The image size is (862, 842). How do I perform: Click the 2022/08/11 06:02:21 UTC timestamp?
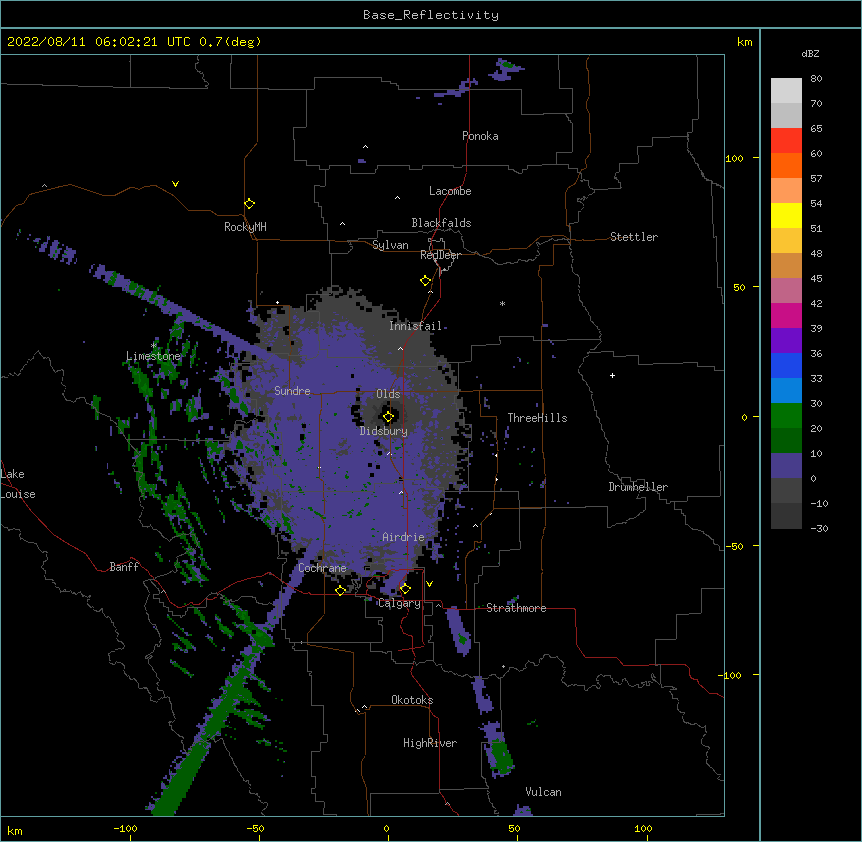(x=98, y=42)
